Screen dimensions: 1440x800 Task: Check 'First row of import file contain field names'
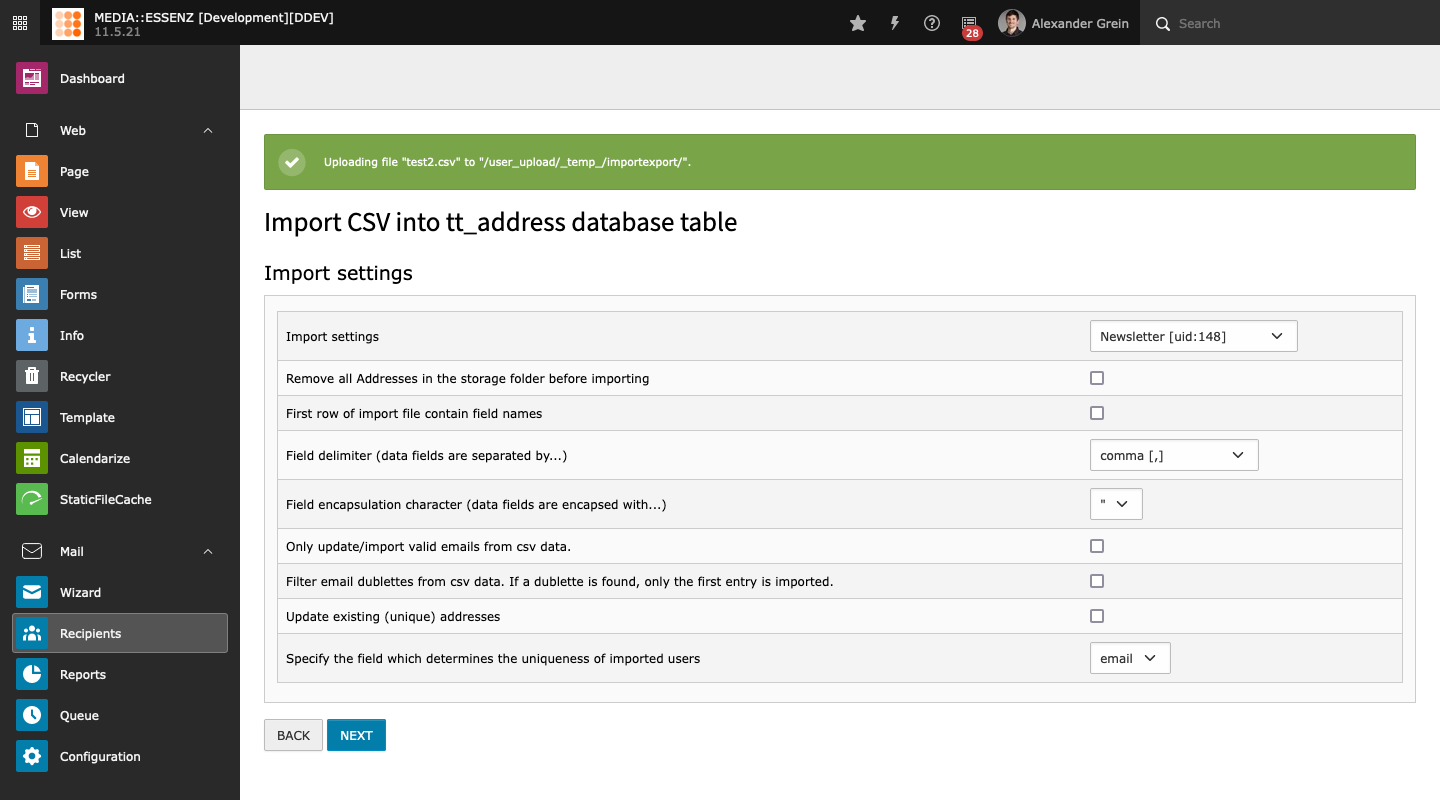pos(1097,413)
